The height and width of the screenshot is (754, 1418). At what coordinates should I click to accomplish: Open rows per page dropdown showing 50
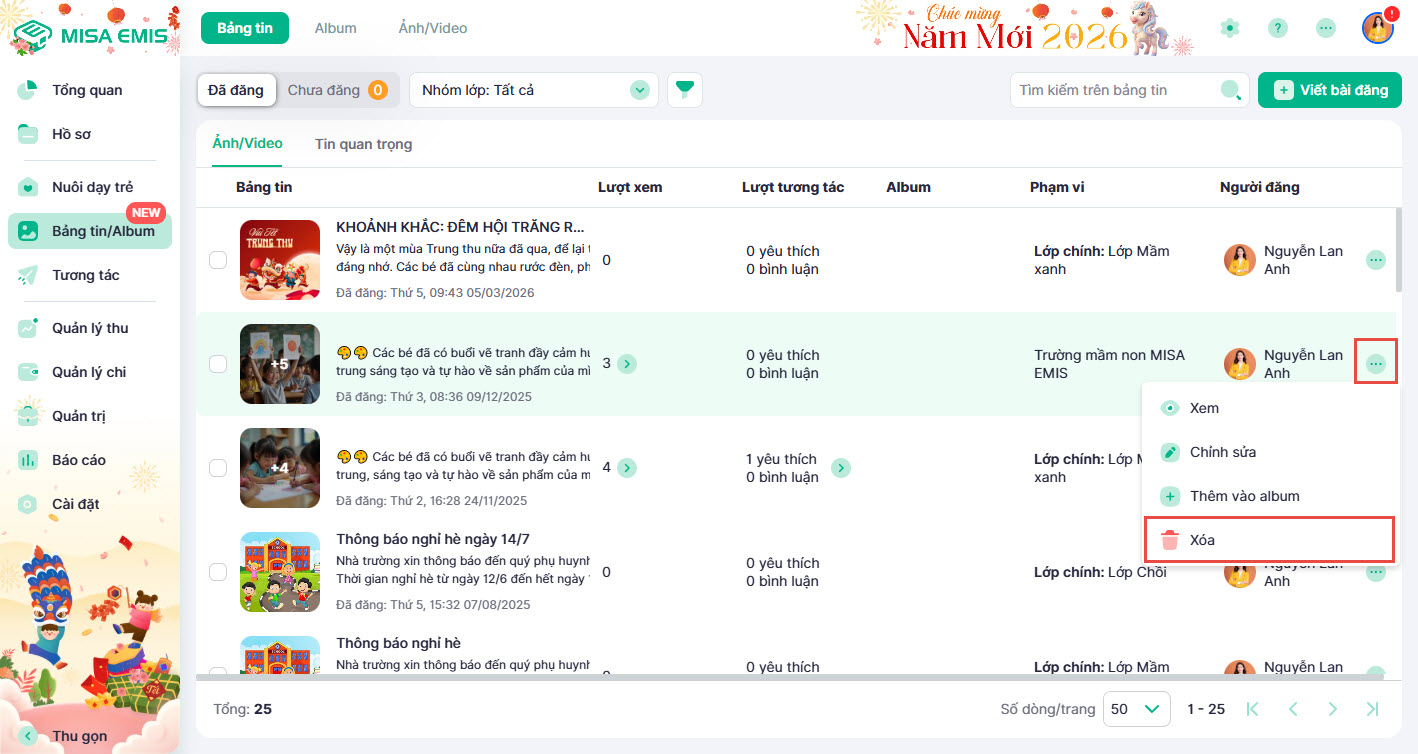tap(1138, 709)
